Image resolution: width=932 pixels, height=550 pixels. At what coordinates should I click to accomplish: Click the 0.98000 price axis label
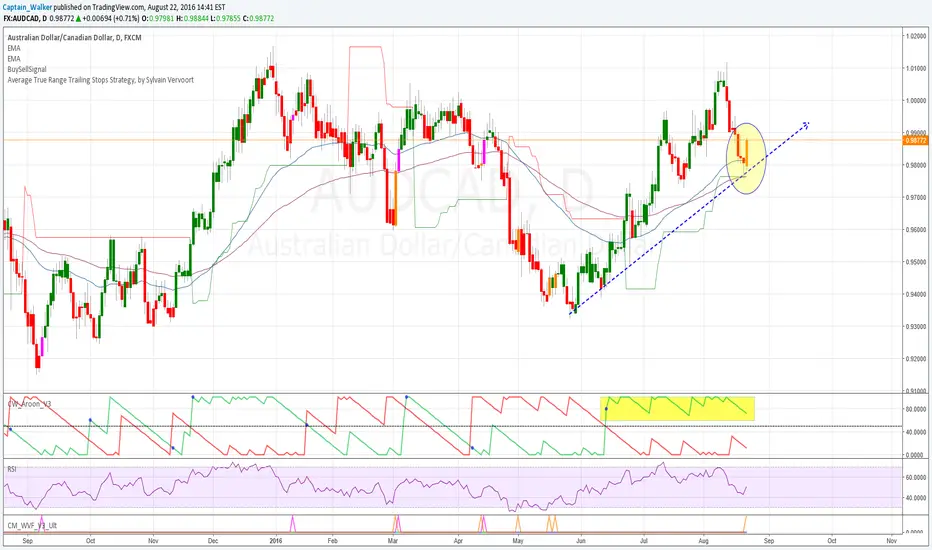[916, 165]
